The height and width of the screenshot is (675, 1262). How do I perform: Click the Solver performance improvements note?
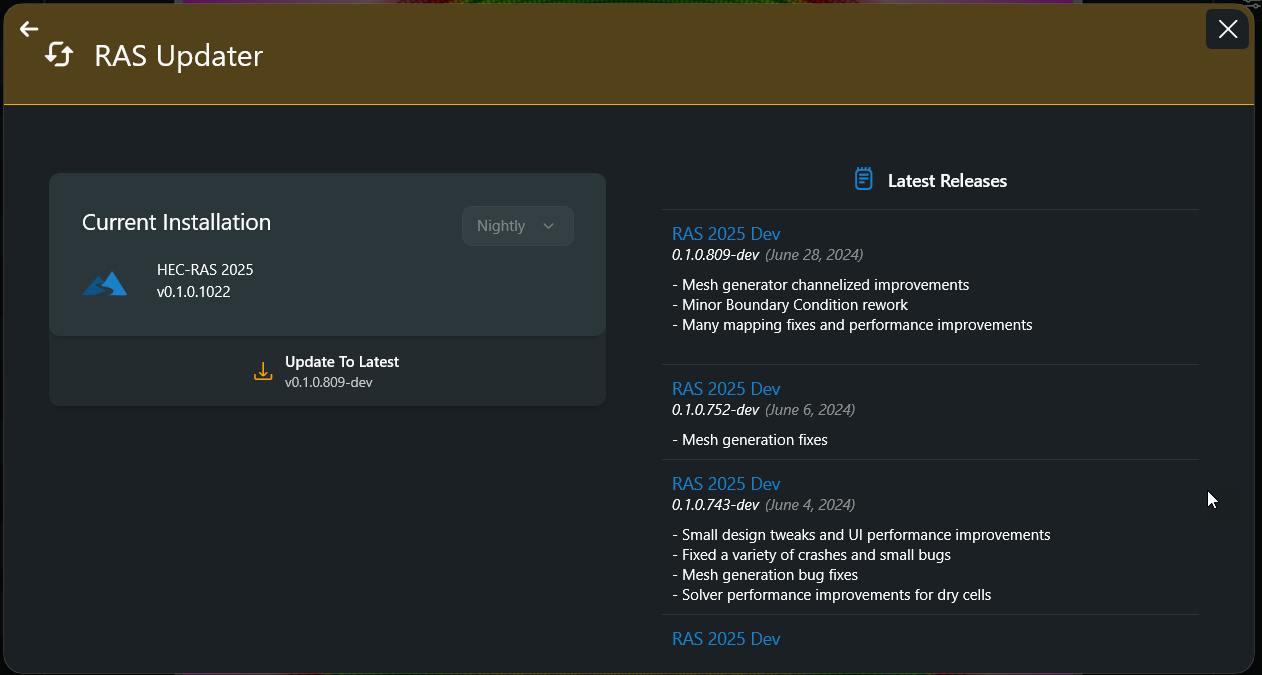click(x=836, y=595)
